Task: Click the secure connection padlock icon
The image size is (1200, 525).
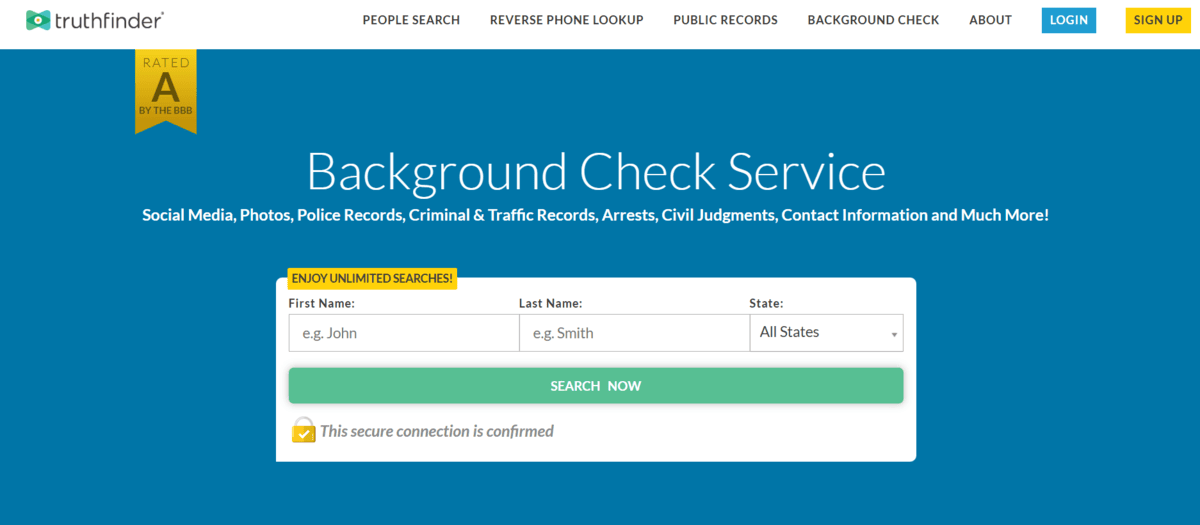Action: [x=303, y=431]
